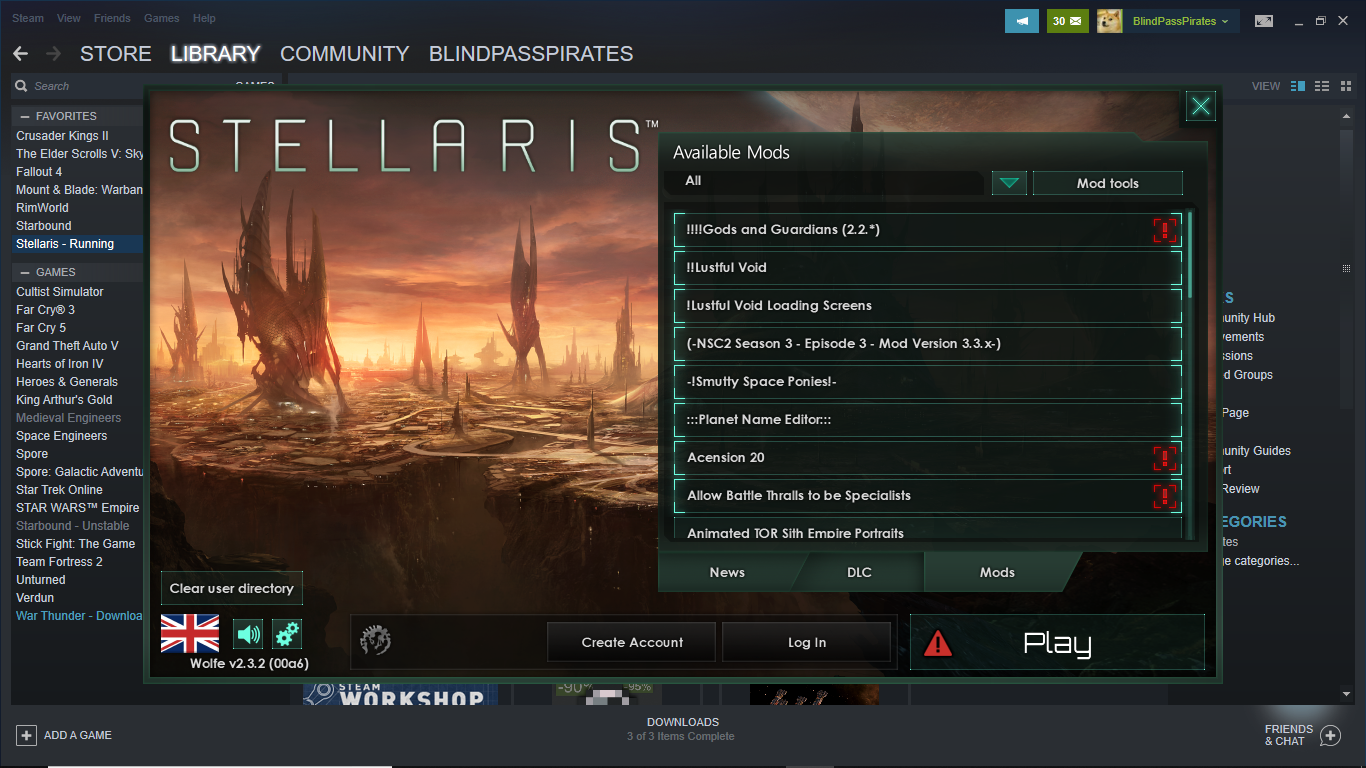Switch to the DLC tab in launcher
Image resolution: width=1366 pixels, height=768 pixels.
click(x=859, y=572)
